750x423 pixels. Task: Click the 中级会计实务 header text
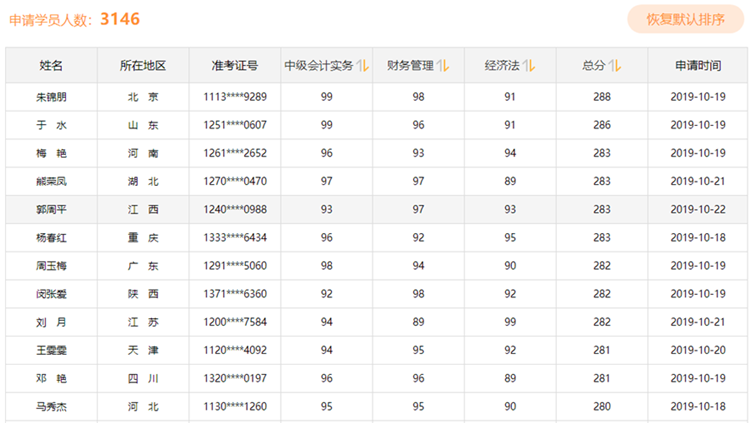pyautogui.click(x=318, y=66)
